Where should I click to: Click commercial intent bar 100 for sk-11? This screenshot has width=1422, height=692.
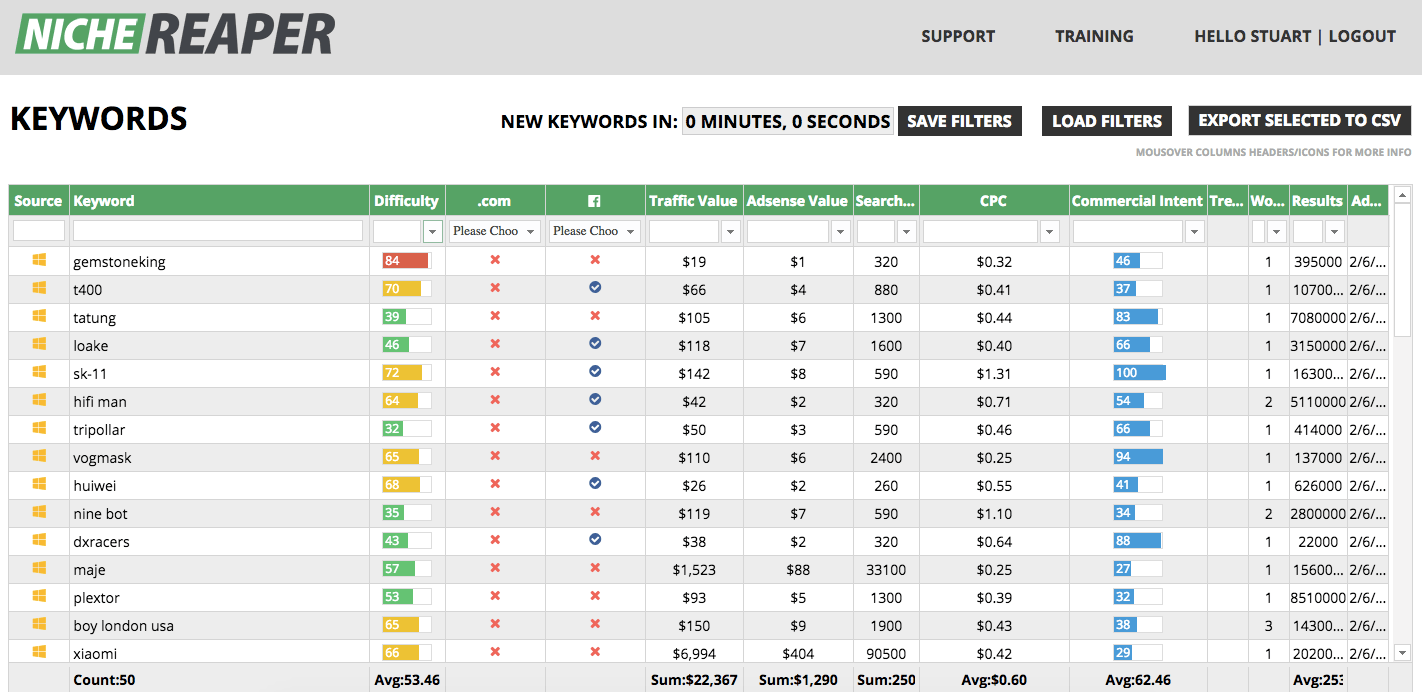click(1138, 373)
